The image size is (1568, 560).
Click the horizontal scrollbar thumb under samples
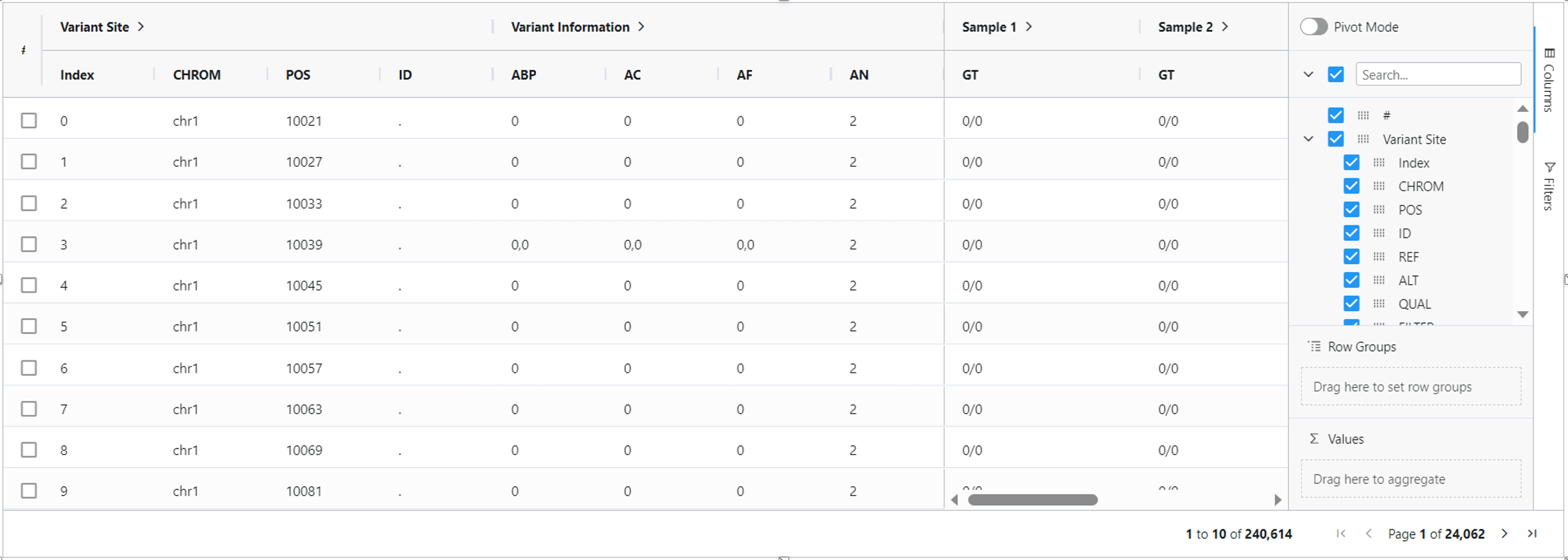click(1032, 500)
